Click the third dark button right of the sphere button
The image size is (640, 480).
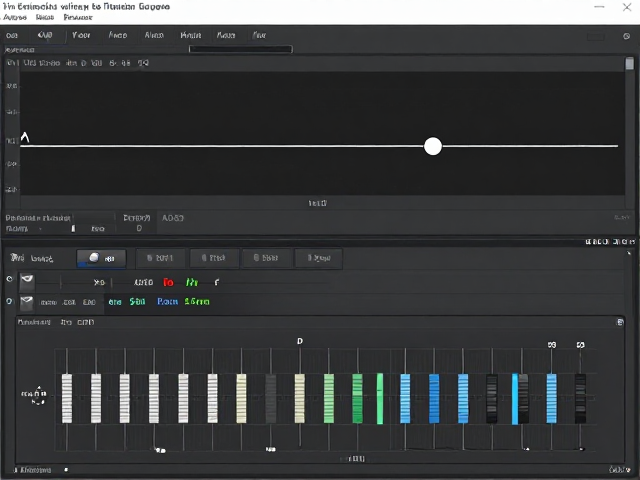[266, 258]
